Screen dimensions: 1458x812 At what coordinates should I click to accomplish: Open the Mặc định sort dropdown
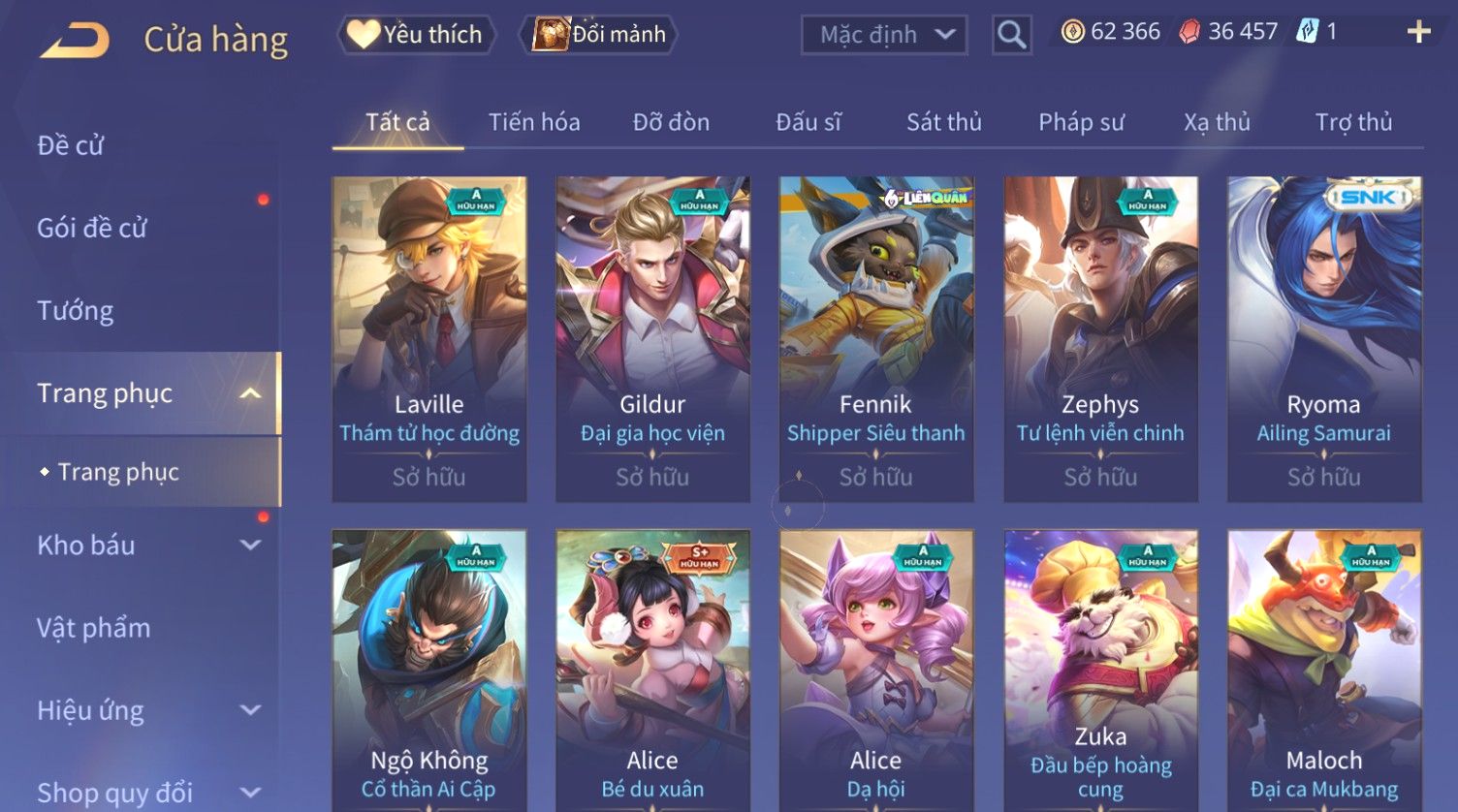point(884,35)
